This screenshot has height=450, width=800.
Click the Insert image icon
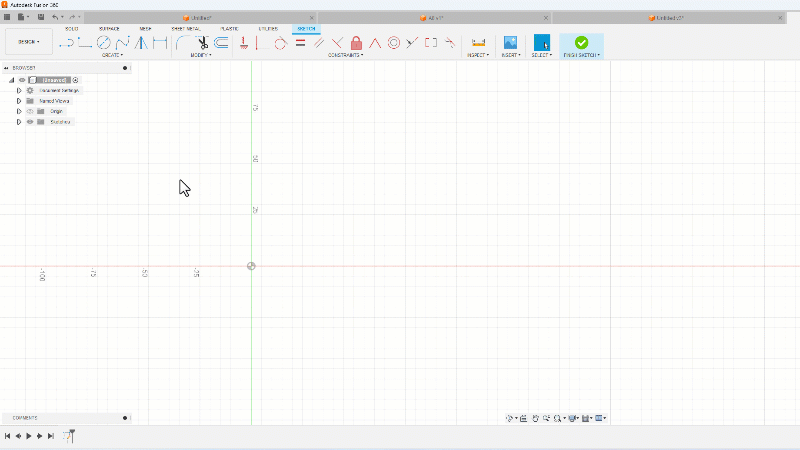point(510,43)
